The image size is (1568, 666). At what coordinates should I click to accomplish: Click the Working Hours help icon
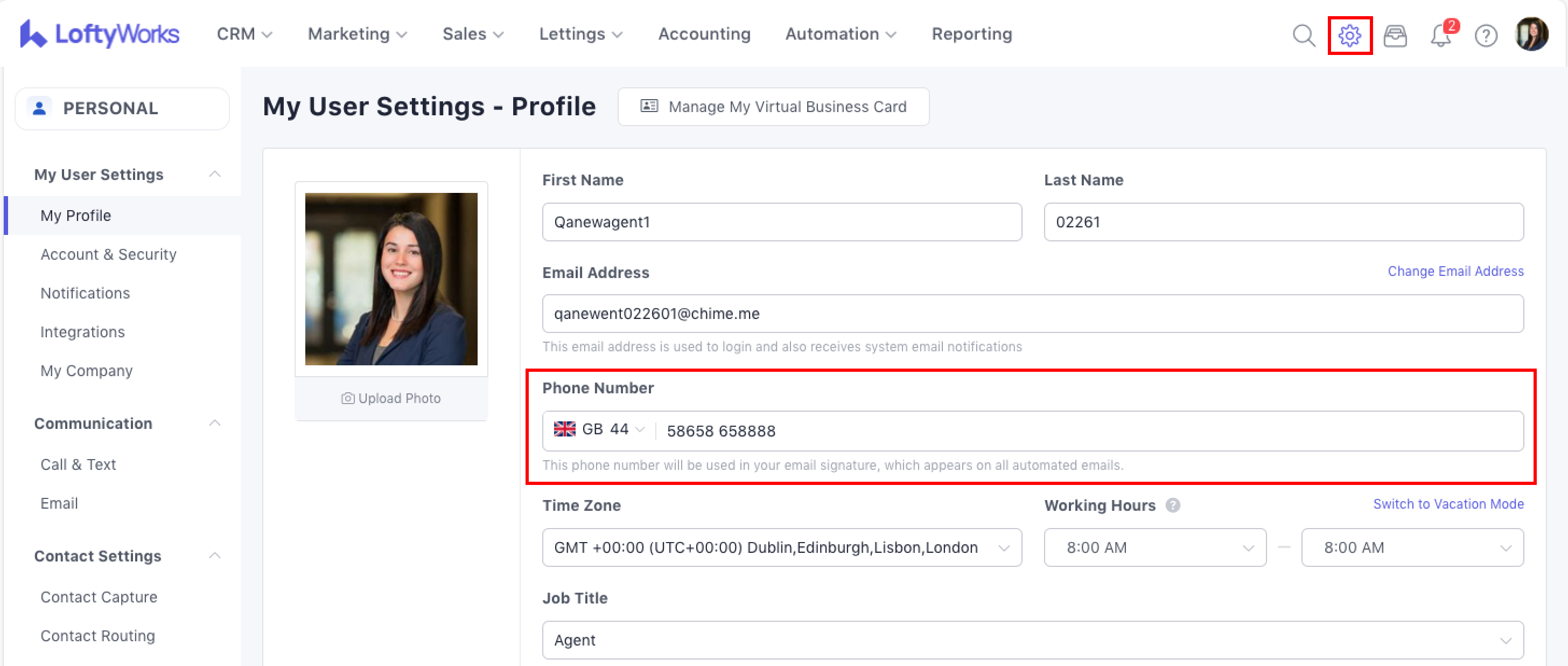[x=1172, y=505]
